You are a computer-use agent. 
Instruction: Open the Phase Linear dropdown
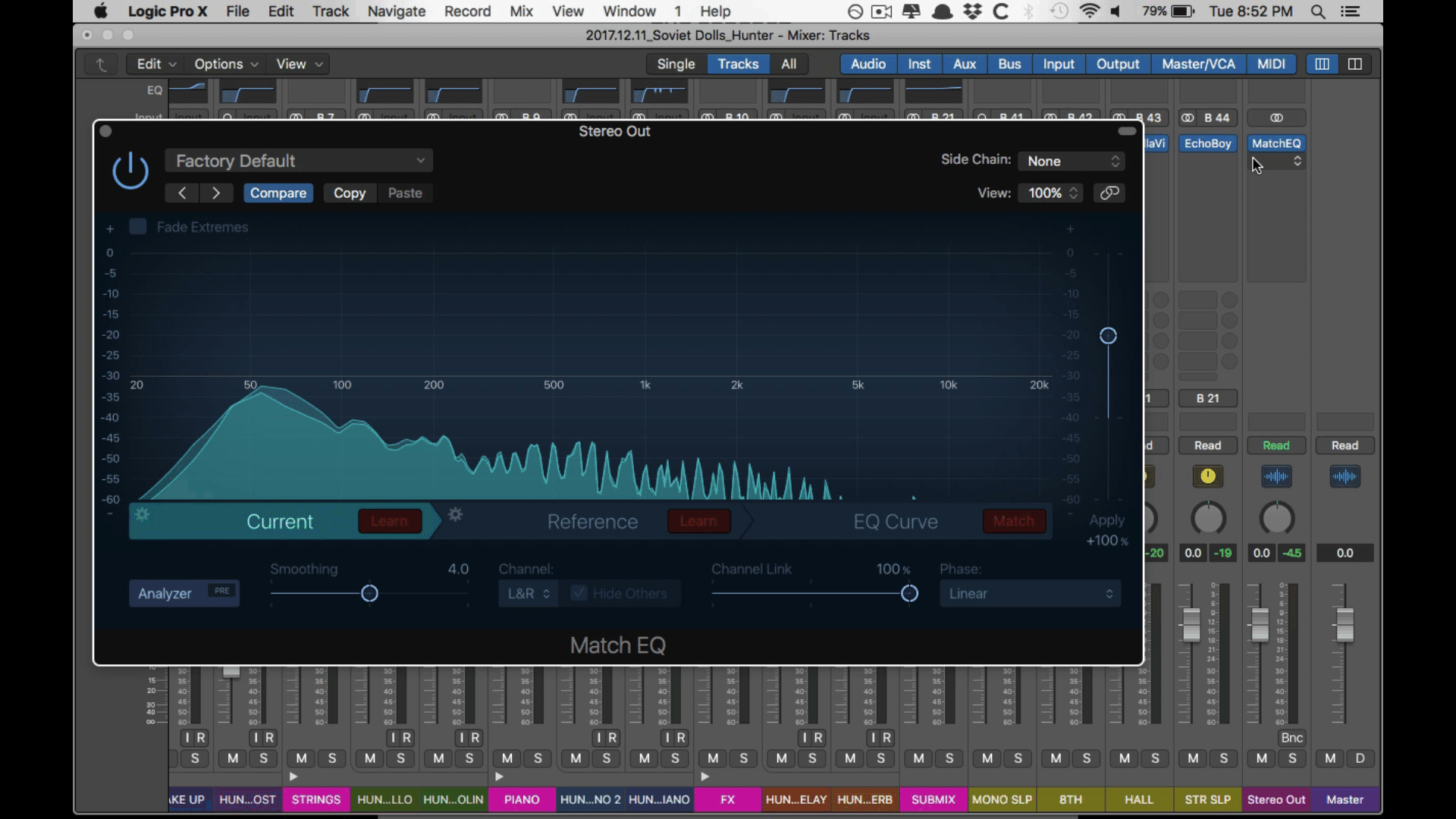coord(1030,594)
